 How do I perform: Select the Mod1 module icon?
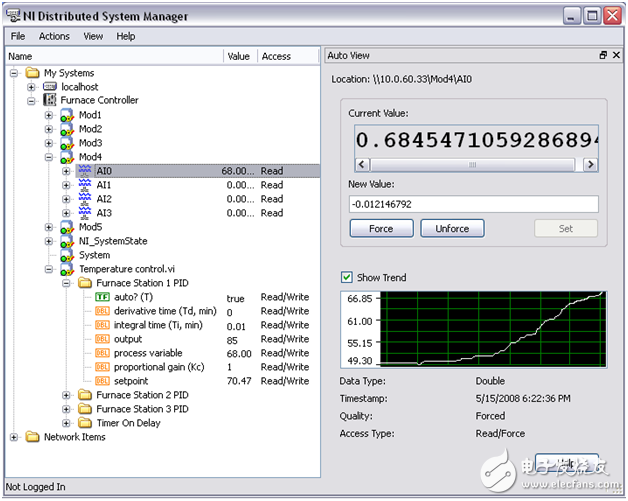68,115
